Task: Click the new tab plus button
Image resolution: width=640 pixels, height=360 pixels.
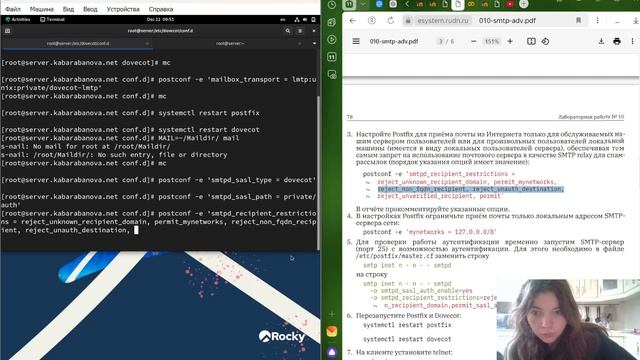Action: click(524, 4)
